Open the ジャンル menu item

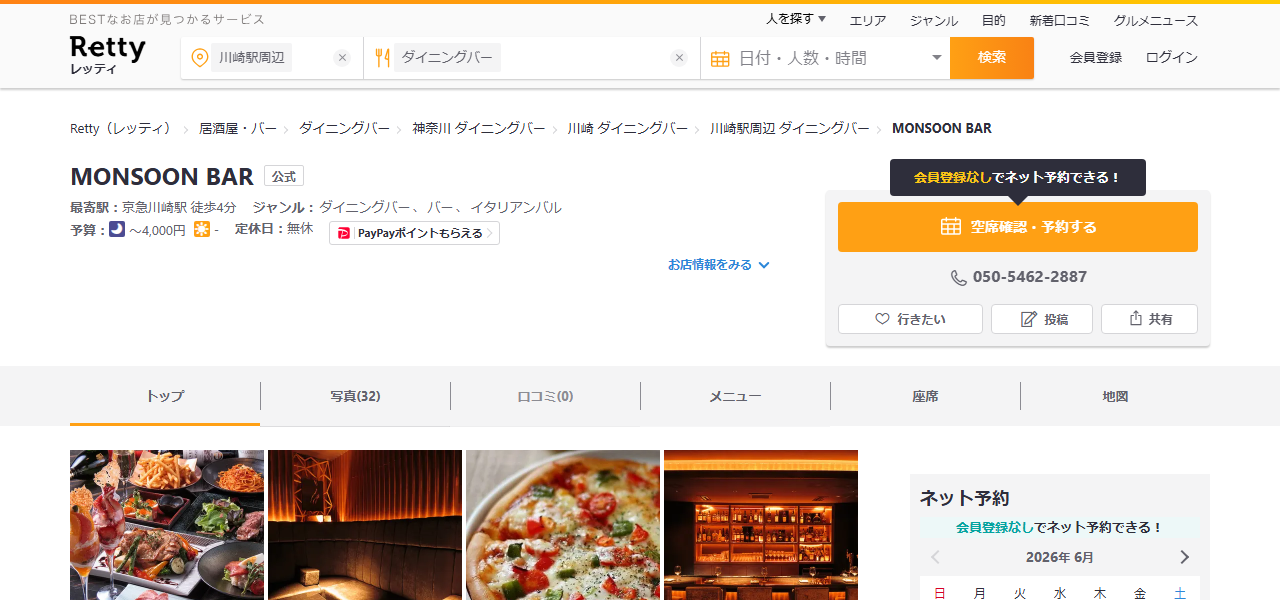[934, 20]
